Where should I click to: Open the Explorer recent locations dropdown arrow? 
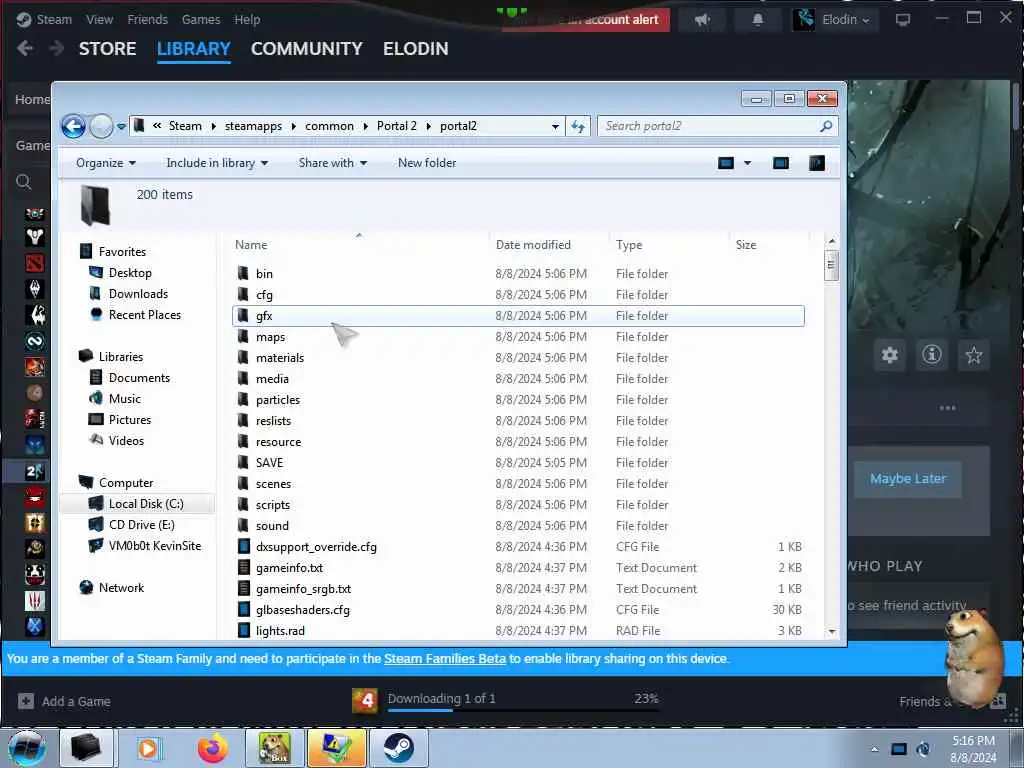coord(121,127)
